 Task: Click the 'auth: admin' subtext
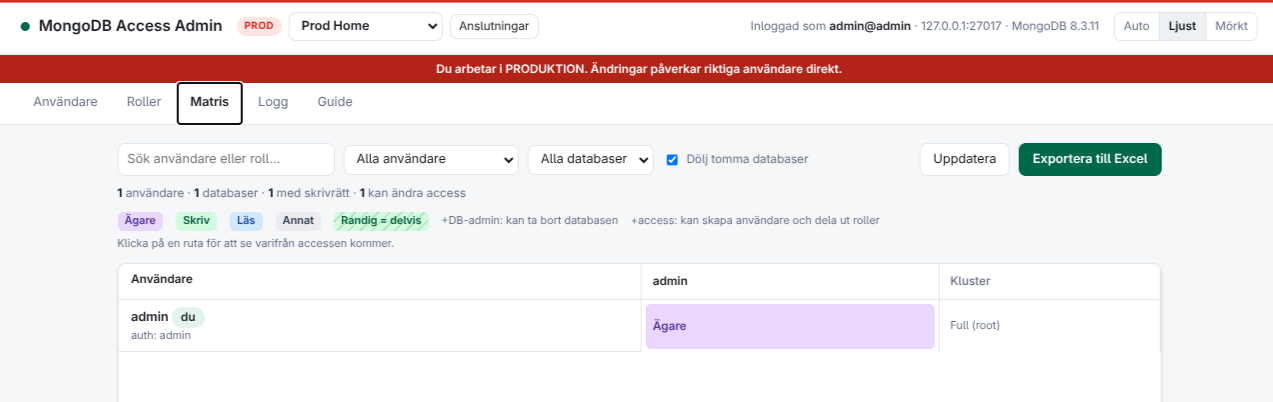click(161, 336)
